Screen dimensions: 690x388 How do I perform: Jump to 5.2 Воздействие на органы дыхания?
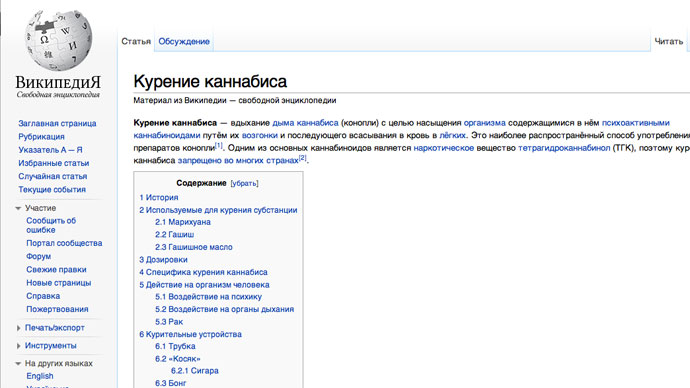coord(224,309)
